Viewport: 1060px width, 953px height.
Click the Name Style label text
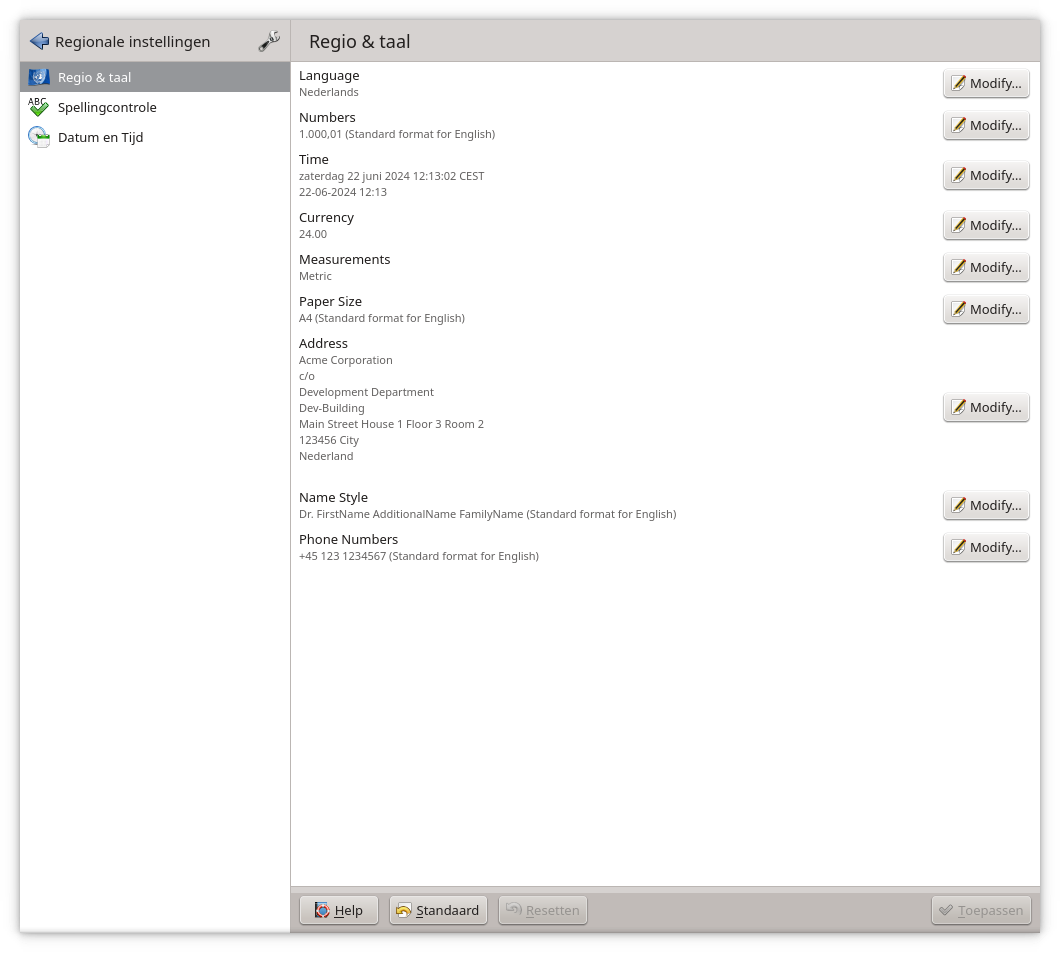(333, 497)
